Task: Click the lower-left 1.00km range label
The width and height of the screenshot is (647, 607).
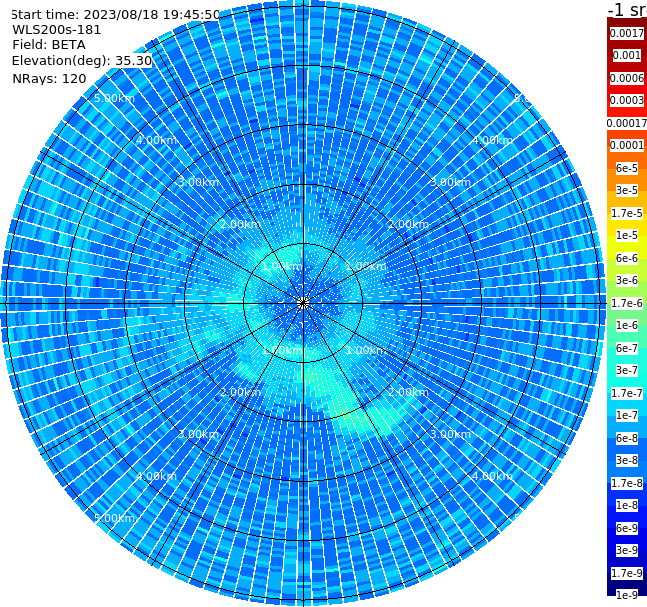Action: 282,350
